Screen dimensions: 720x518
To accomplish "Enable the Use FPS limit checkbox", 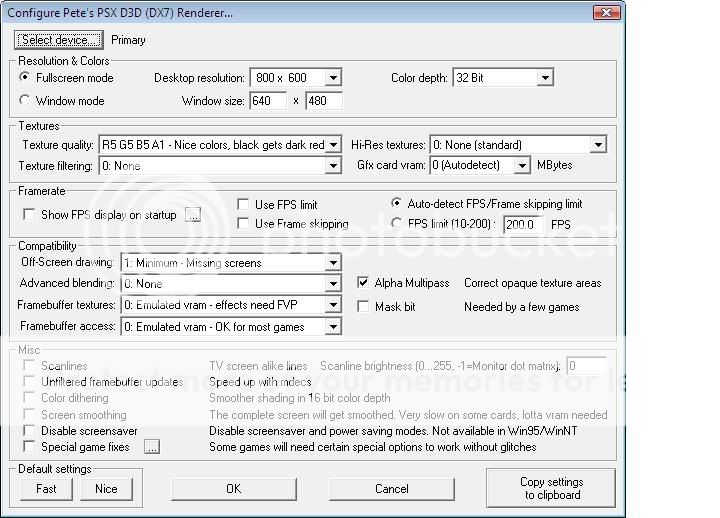I will tap(243, 205).
